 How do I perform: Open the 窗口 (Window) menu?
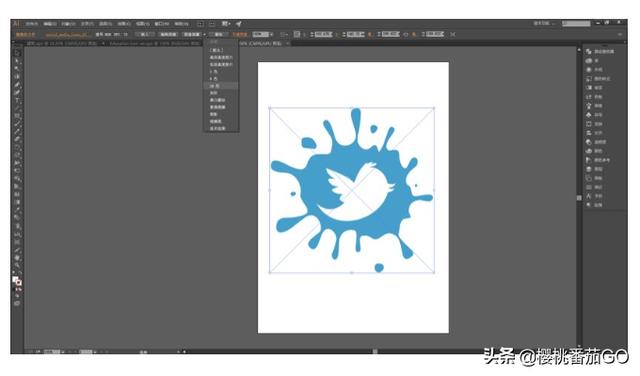coord(162,24)
